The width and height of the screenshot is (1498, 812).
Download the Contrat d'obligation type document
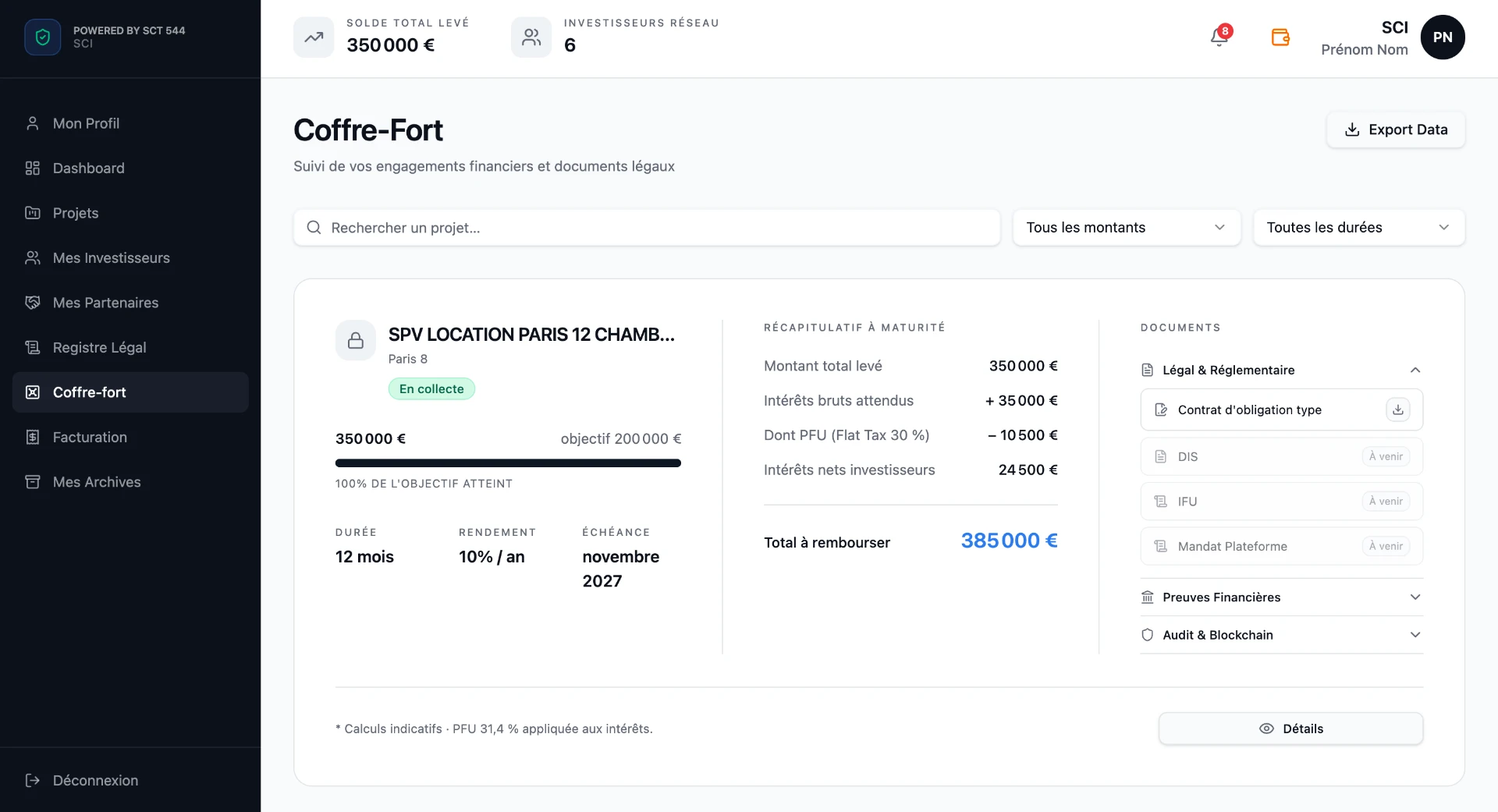pos(1398,410)
